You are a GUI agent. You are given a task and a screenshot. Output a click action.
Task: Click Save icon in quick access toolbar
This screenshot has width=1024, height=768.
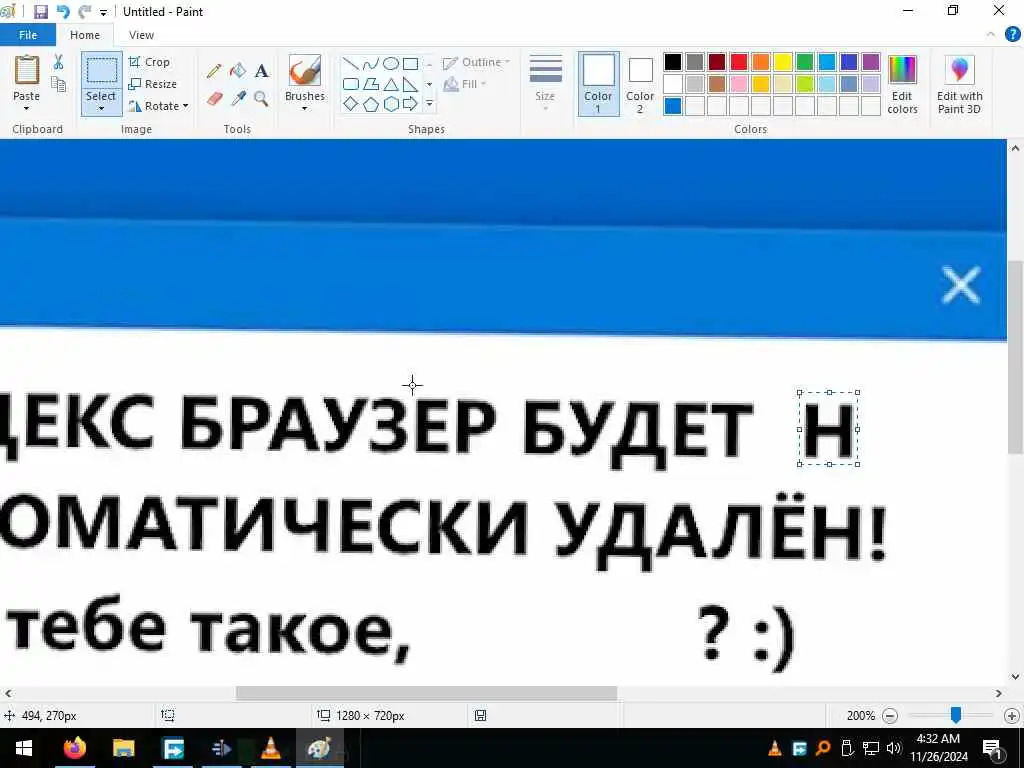pyautogui.click(x=40, y=12)
